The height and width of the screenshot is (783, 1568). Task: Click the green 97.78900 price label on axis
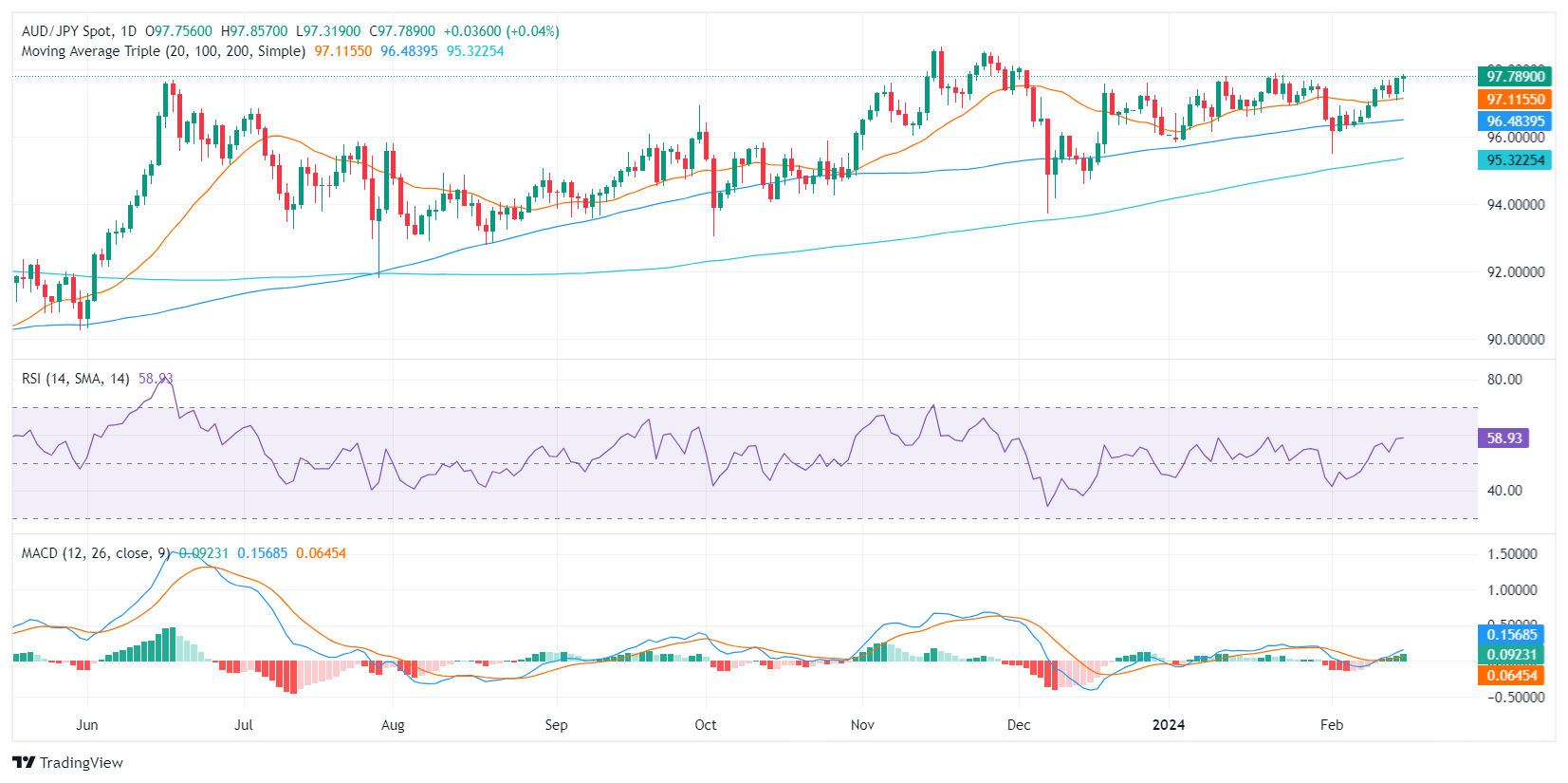[1515, 76]
